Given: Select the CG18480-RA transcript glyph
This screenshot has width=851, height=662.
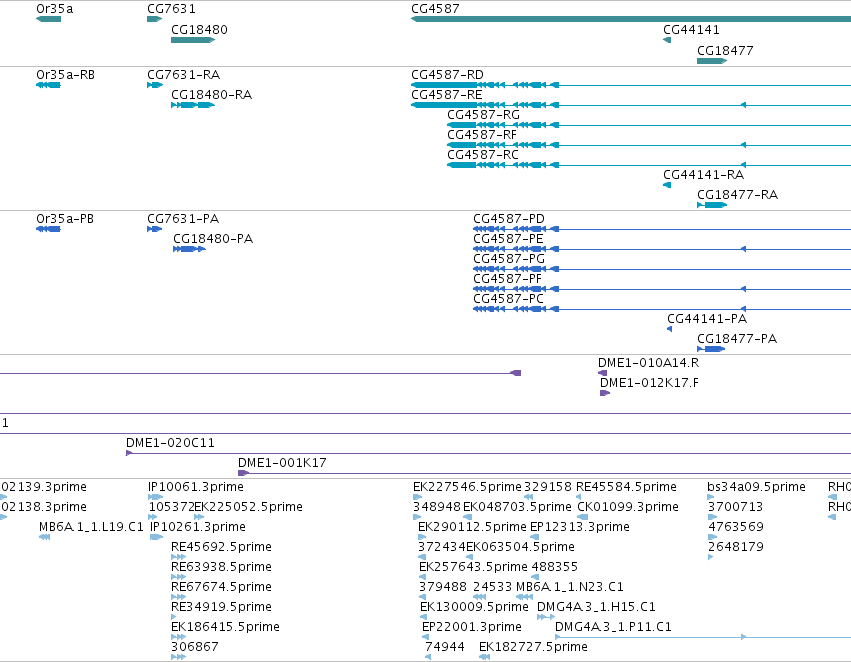Looking at the screenshot, I should click(x=193, y=105).
